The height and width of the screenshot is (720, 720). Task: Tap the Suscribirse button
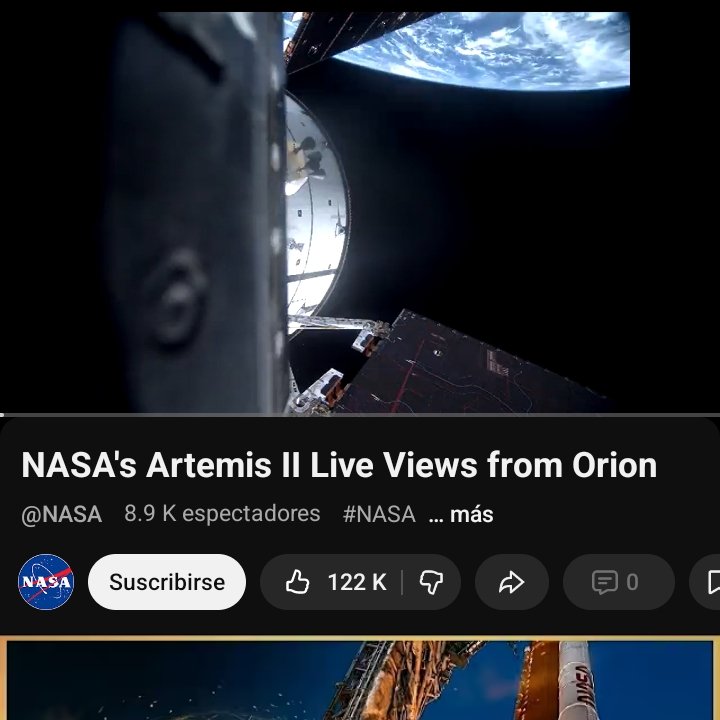tap(167, 582)
